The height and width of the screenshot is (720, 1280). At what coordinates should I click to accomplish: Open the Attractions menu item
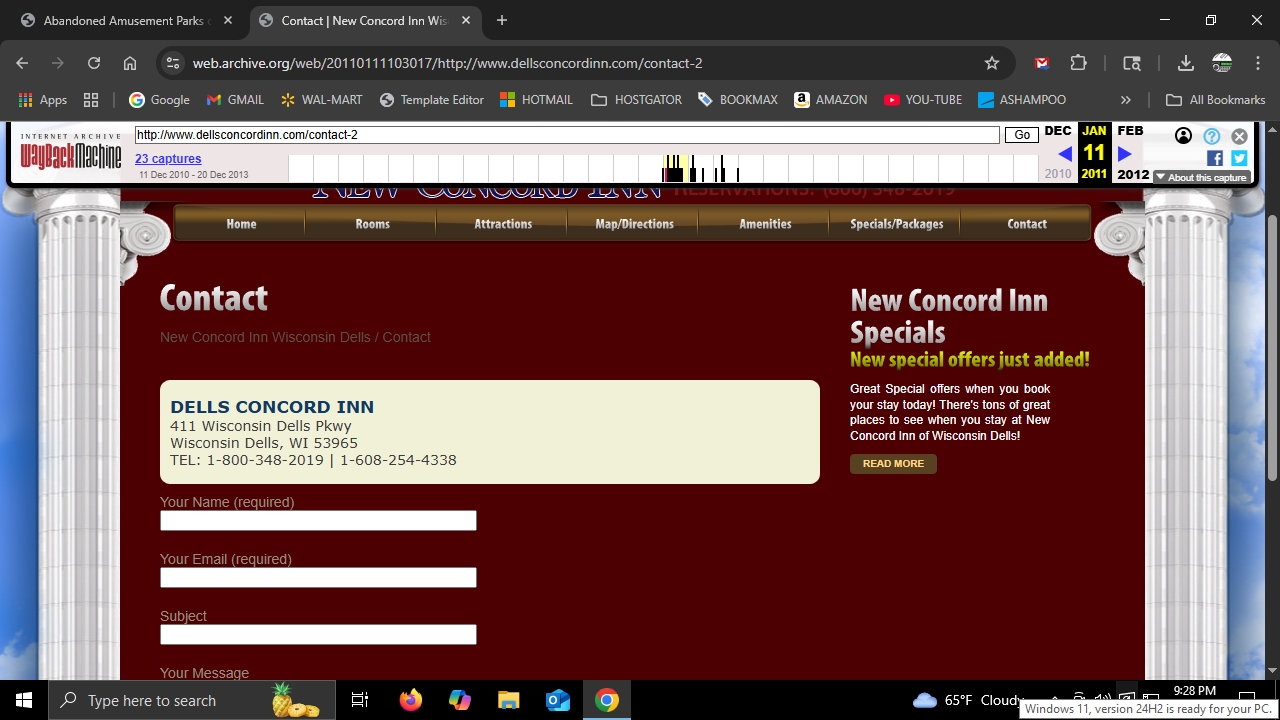[x=502, y=224]
